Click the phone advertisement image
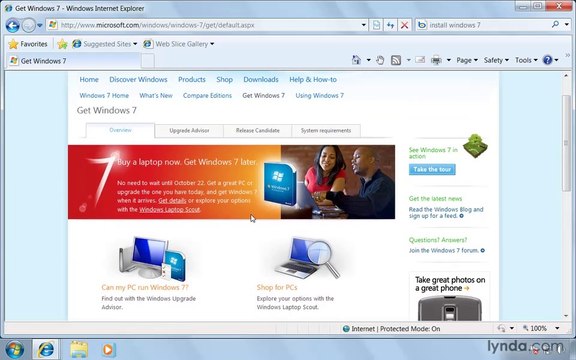The image size is (576, 360). click(x=449, y=297)
